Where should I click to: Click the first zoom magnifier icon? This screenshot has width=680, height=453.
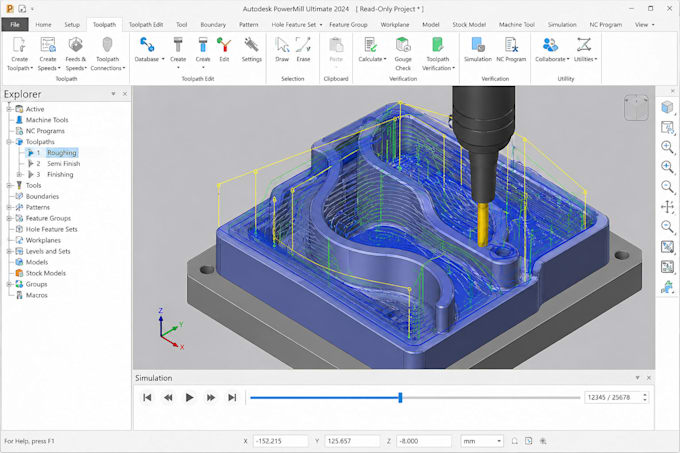pos(667,147)
